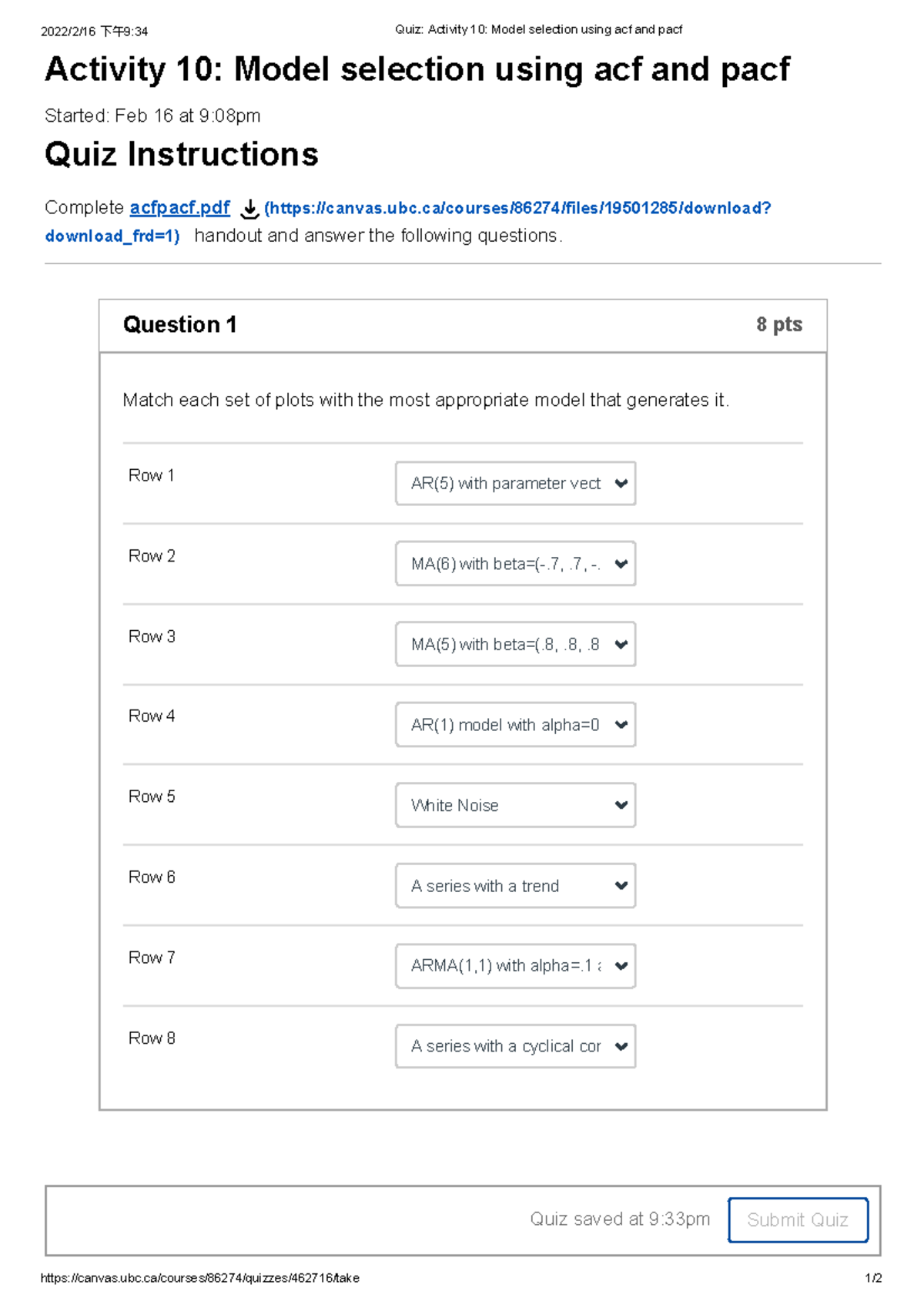Click the chevron on the White Noise dropdown
Screen dimensions: 924x1308
[x=621, y=805]
